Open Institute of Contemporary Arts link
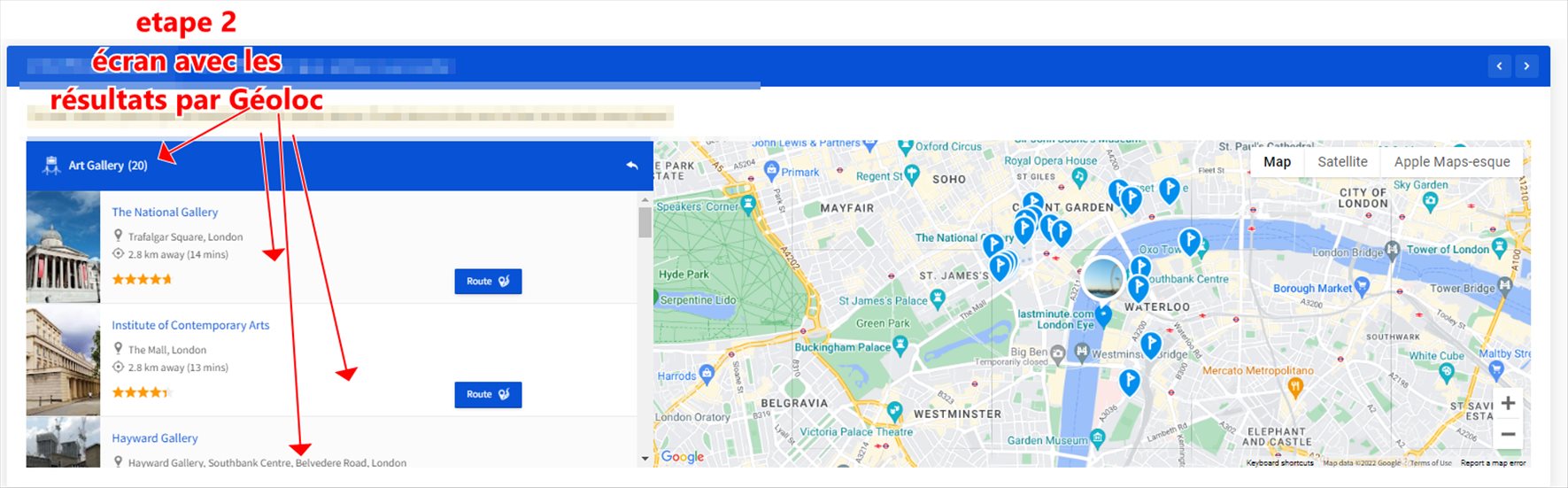The image size is (1568, 488). (190, 326)
